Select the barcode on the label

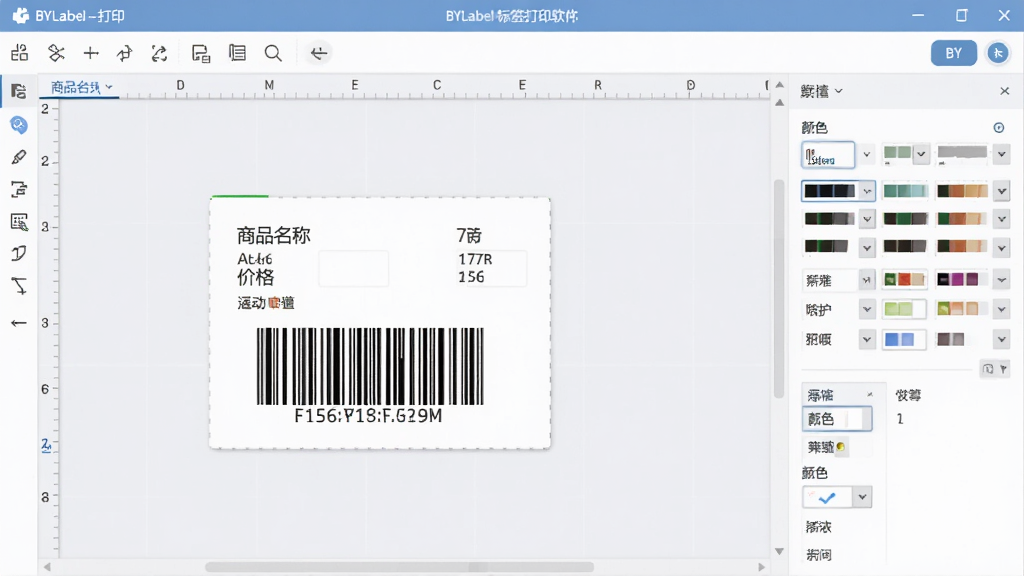click(370, 366)
